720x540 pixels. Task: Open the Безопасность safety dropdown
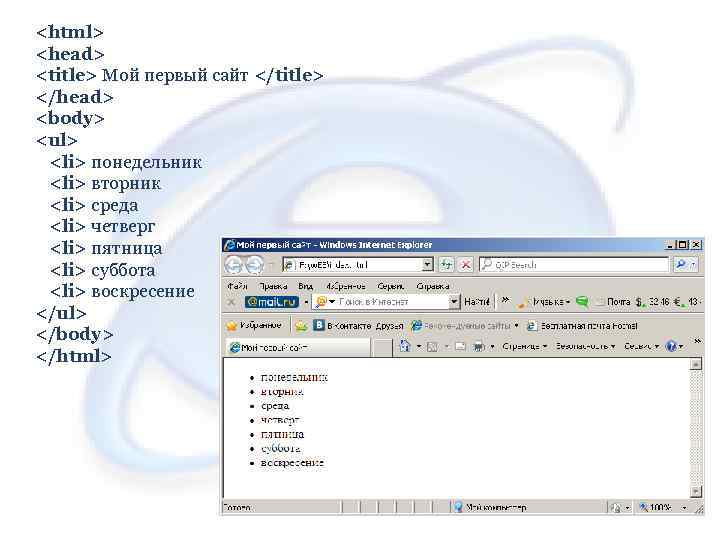tap(585, 346)
